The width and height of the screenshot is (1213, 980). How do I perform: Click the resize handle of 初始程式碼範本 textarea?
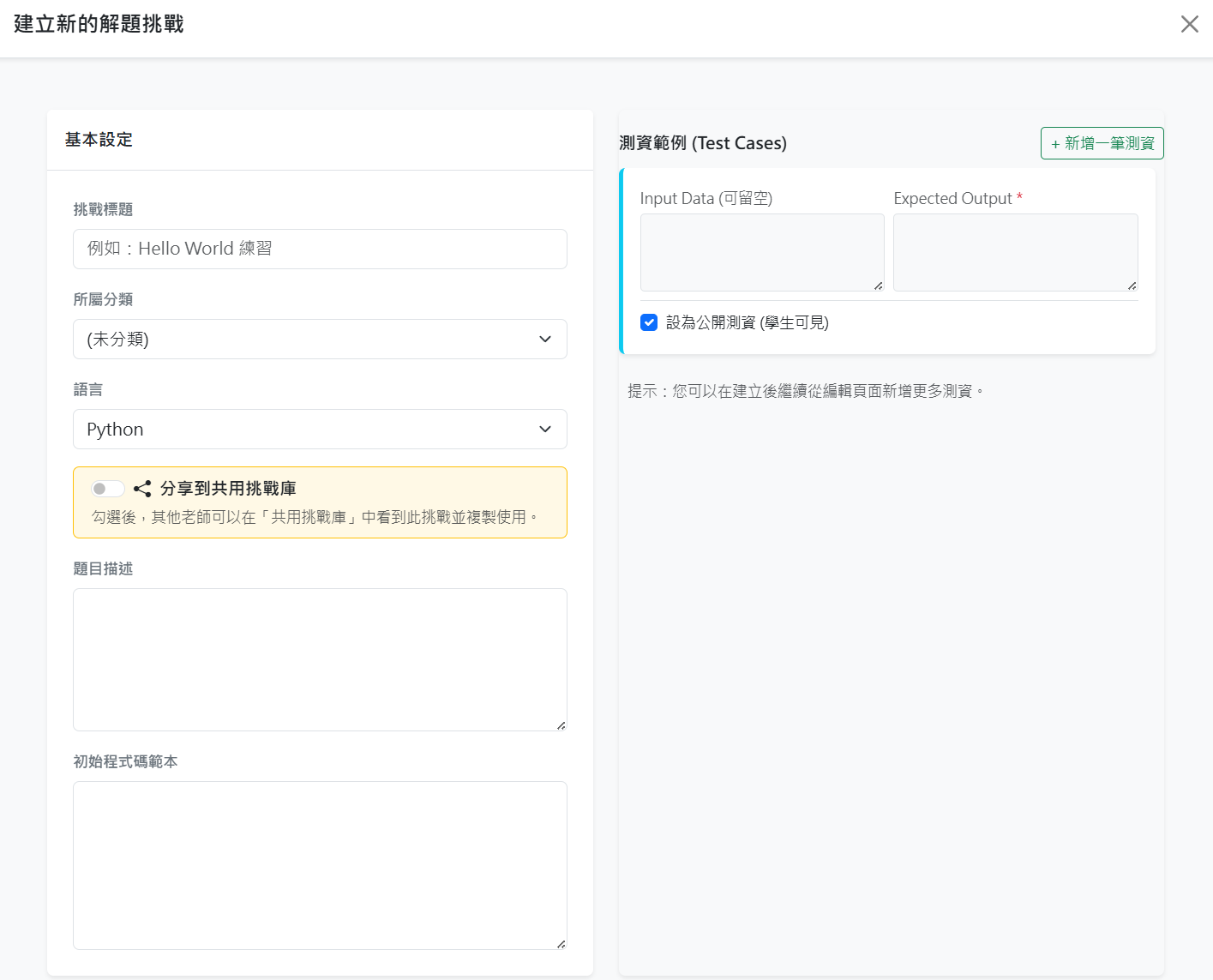pyautogui.click(x=561, y=944)
